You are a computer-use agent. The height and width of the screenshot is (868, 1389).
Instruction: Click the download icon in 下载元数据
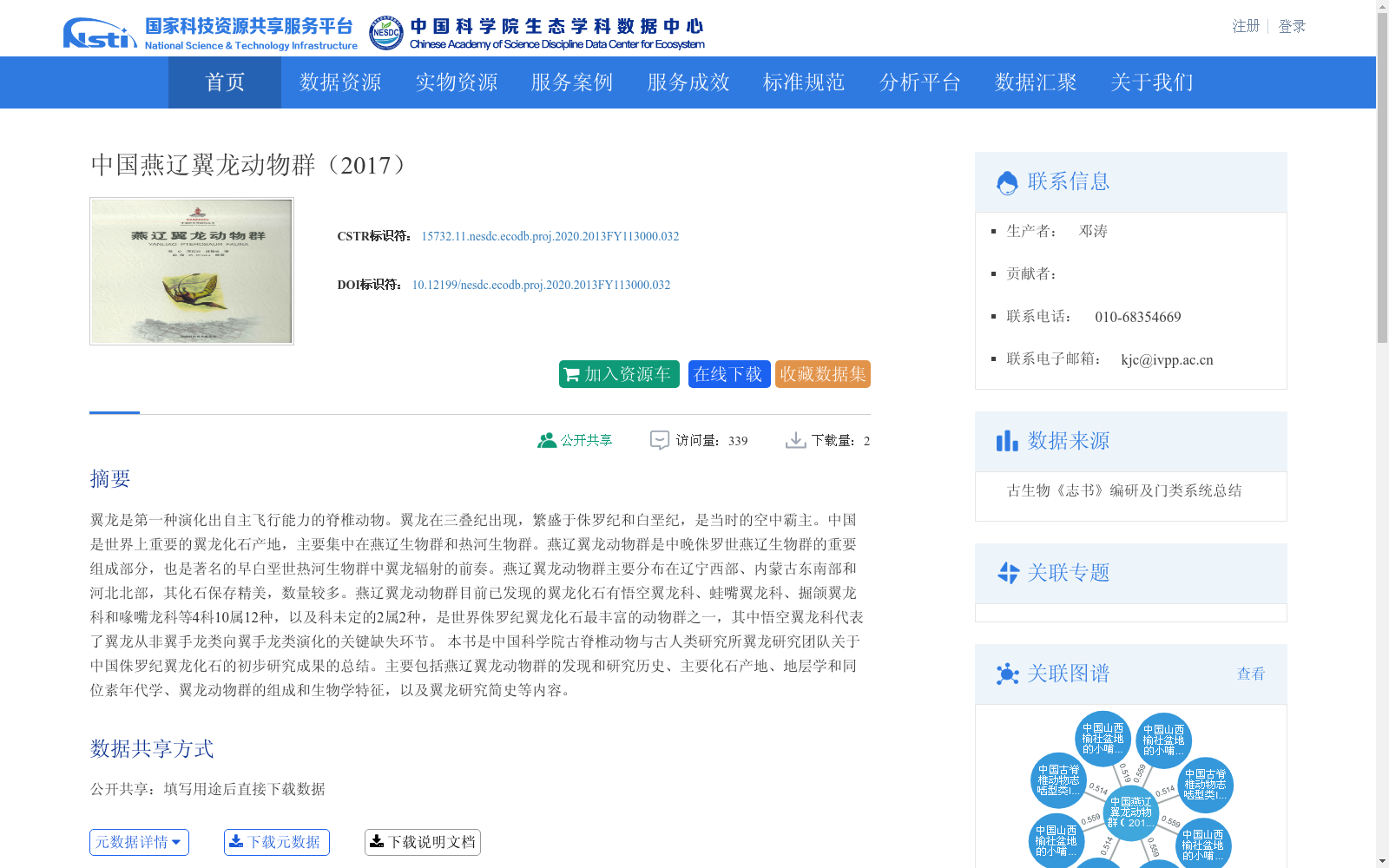click(236, 841)
